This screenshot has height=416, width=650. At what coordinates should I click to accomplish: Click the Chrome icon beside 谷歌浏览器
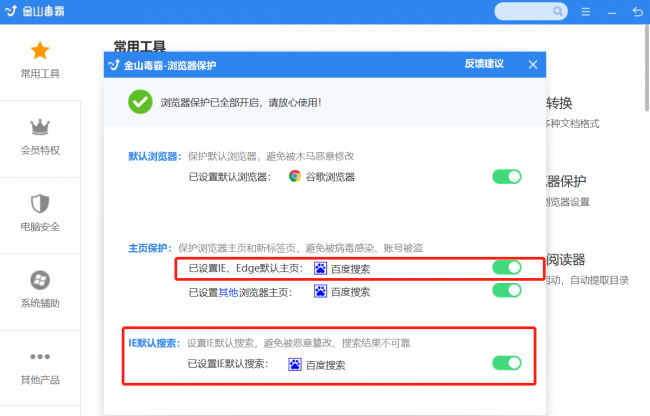[x=295, y=177]
